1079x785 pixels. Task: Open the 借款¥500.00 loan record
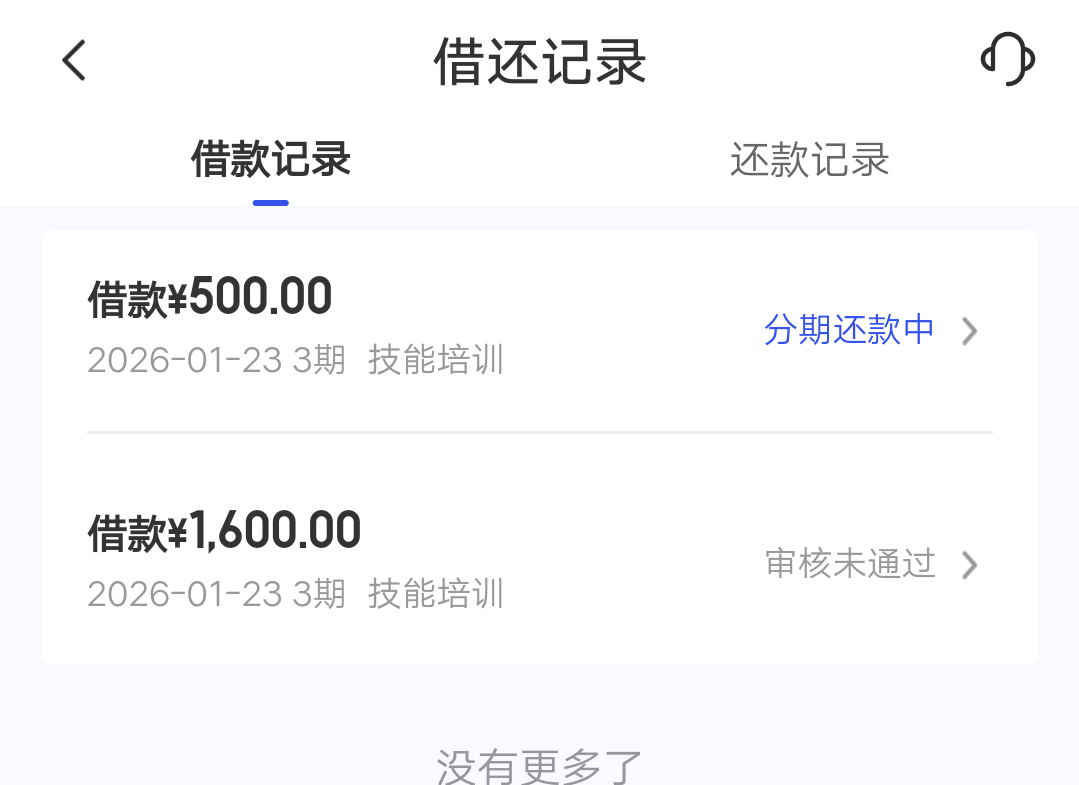(210, 298)
